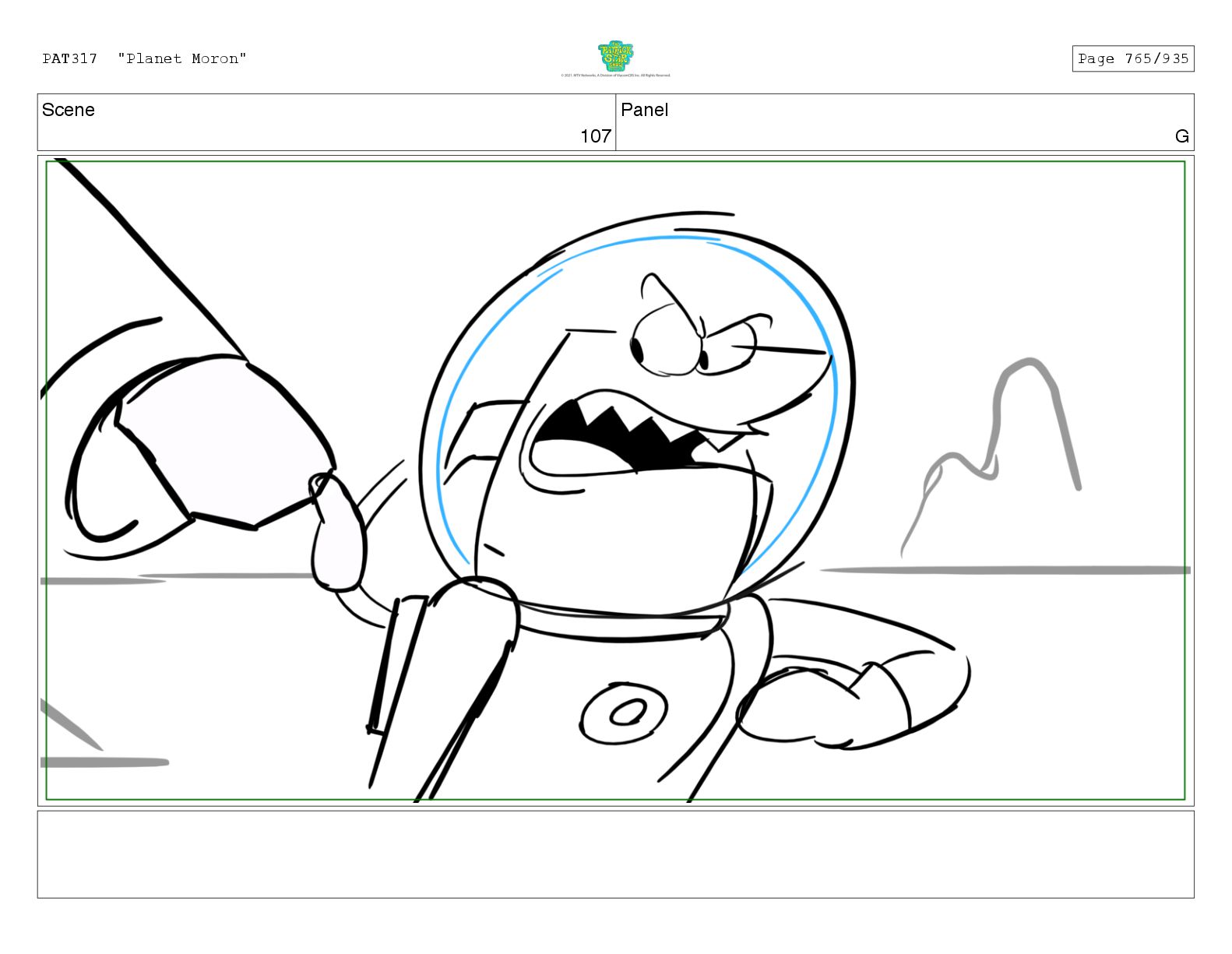Click the scene number 107

coord(596,136)
